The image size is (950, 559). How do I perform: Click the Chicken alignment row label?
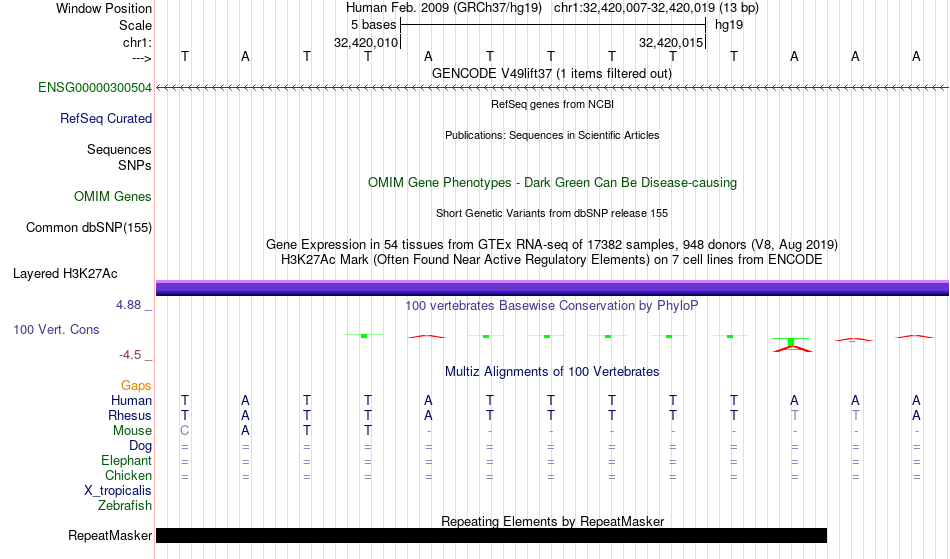pos(128,476)
